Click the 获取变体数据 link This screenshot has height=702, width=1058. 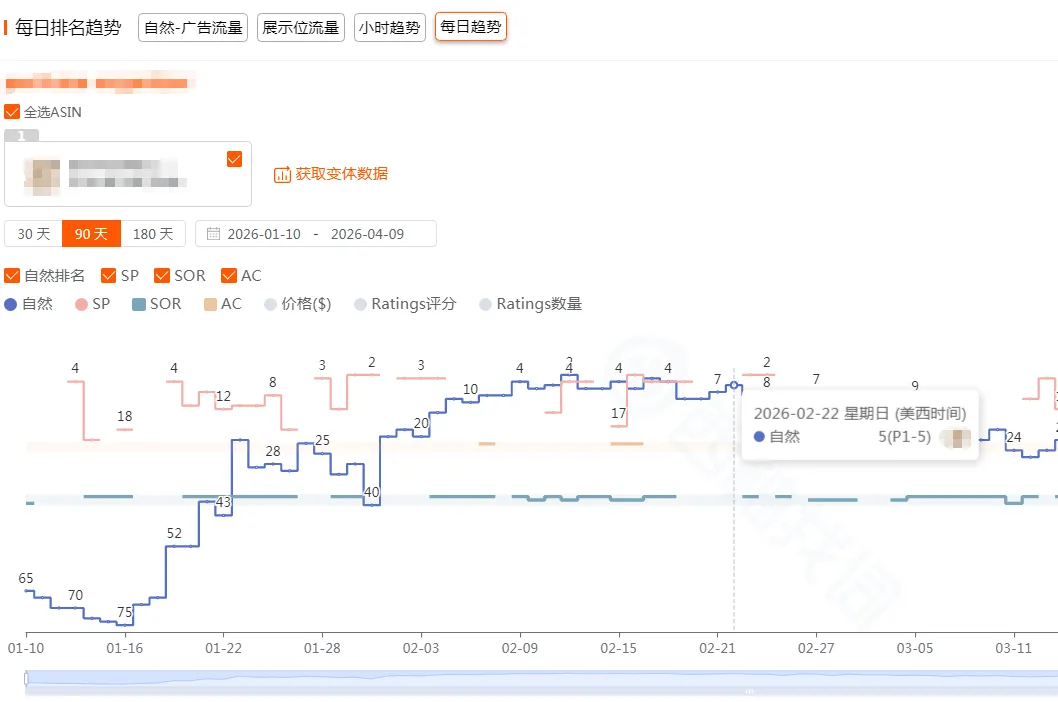coord(341,174)
